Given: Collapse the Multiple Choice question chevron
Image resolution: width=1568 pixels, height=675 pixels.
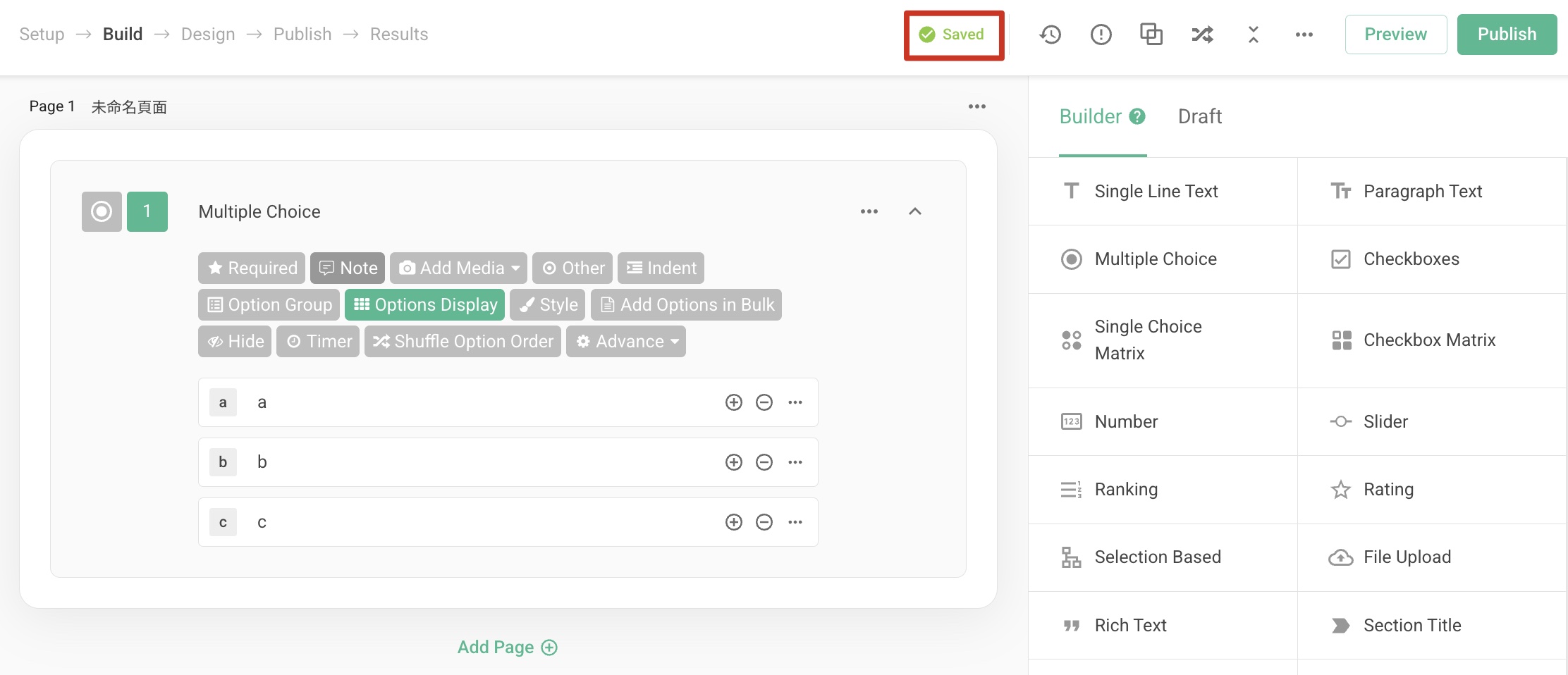Looking at the screenshot, I should pos(915,211).
